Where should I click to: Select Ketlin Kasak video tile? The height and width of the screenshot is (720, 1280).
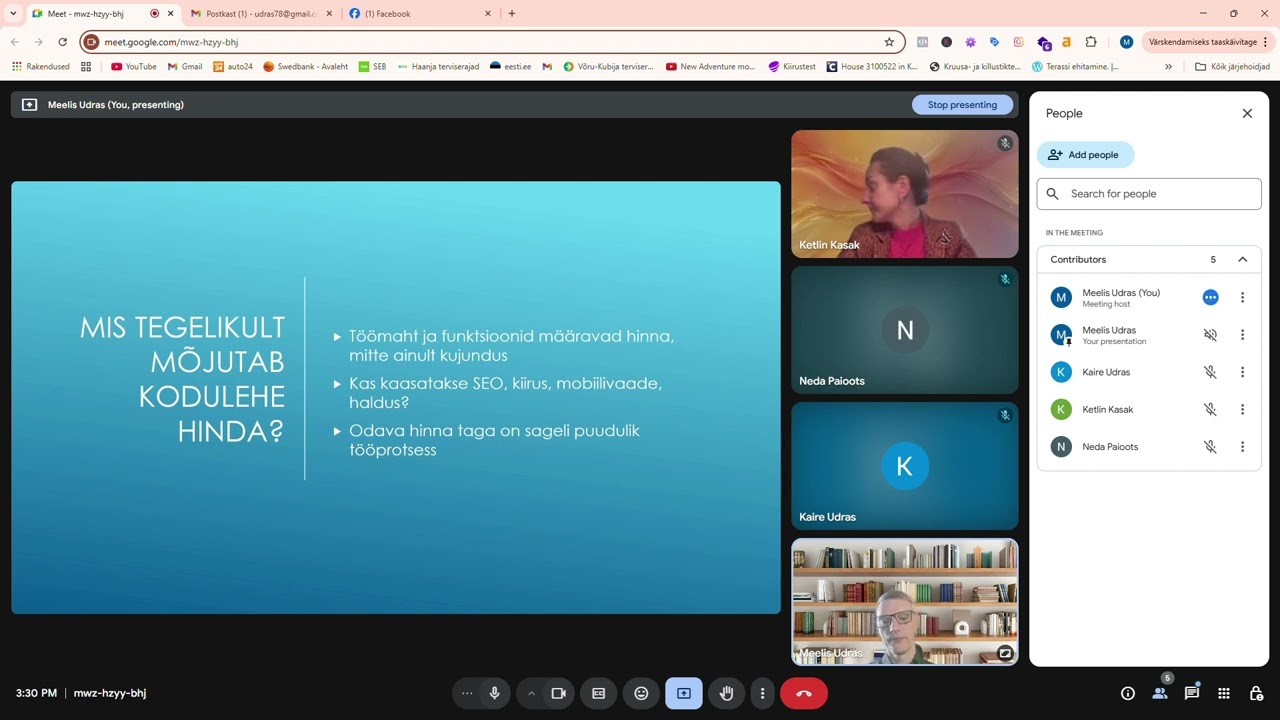(x=905, y=194)
